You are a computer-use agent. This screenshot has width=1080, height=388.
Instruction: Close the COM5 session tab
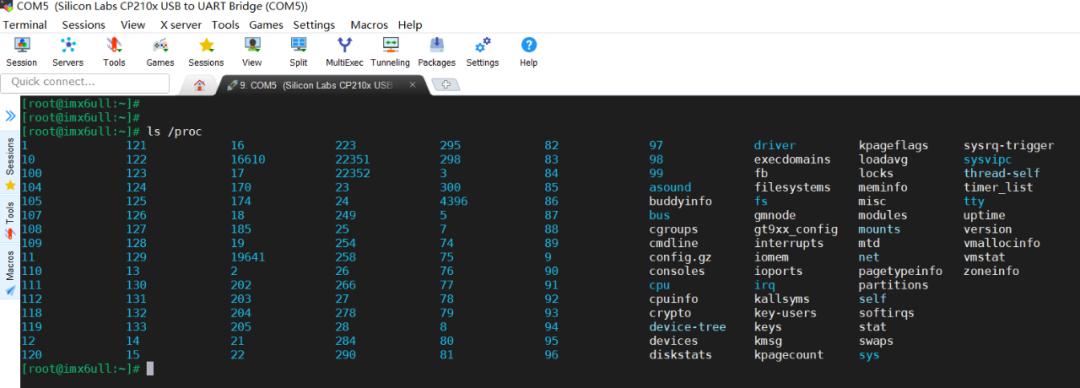click(x=412, y=85)
